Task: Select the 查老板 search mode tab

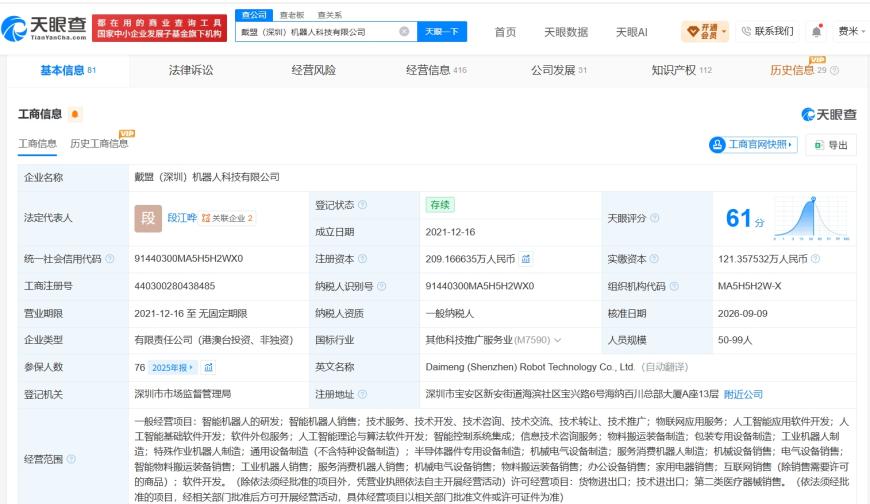Action: click(x=292, y=15)
